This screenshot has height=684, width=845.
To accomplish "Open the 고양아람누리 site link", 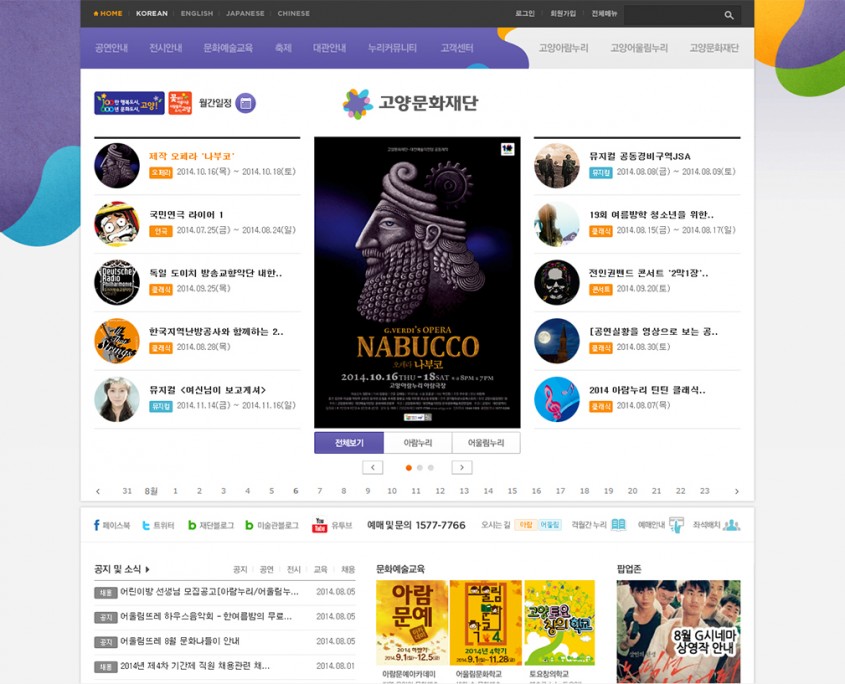I will click(x=564, y=48).
